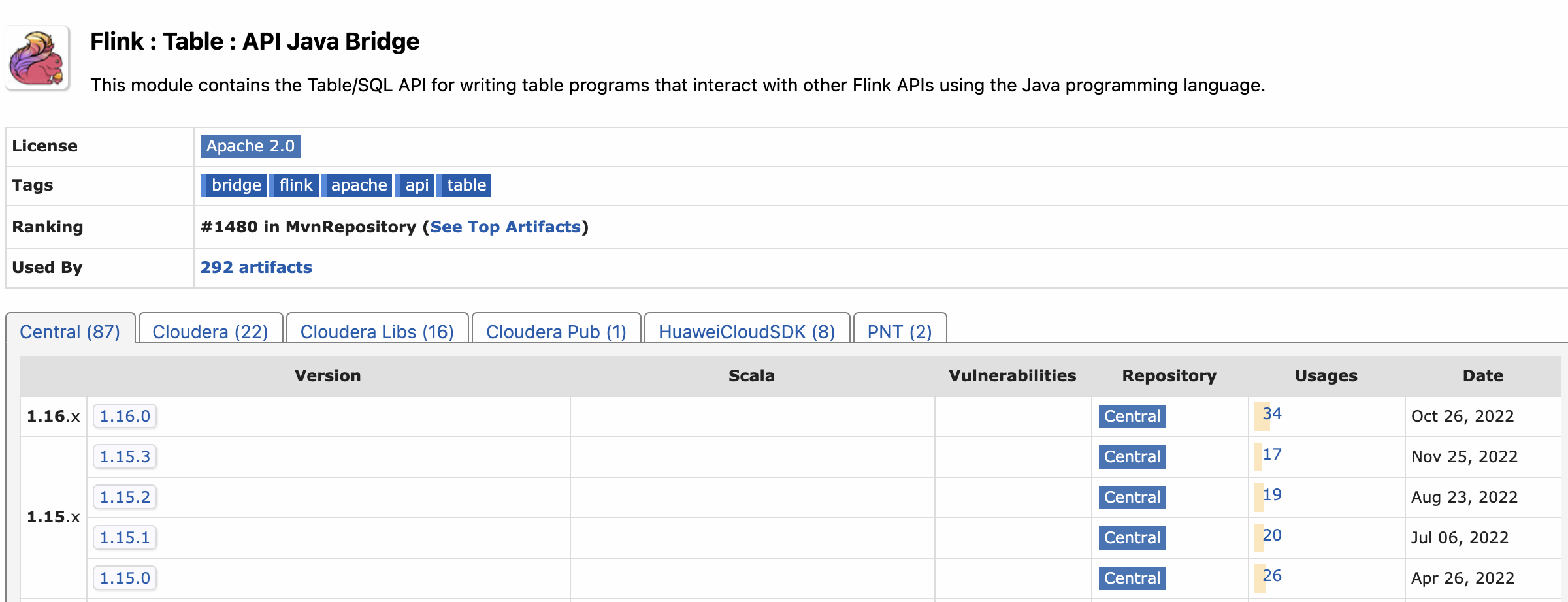Click the apache tag
This screenshot has height=602, width=1568.
click(358, 185)
